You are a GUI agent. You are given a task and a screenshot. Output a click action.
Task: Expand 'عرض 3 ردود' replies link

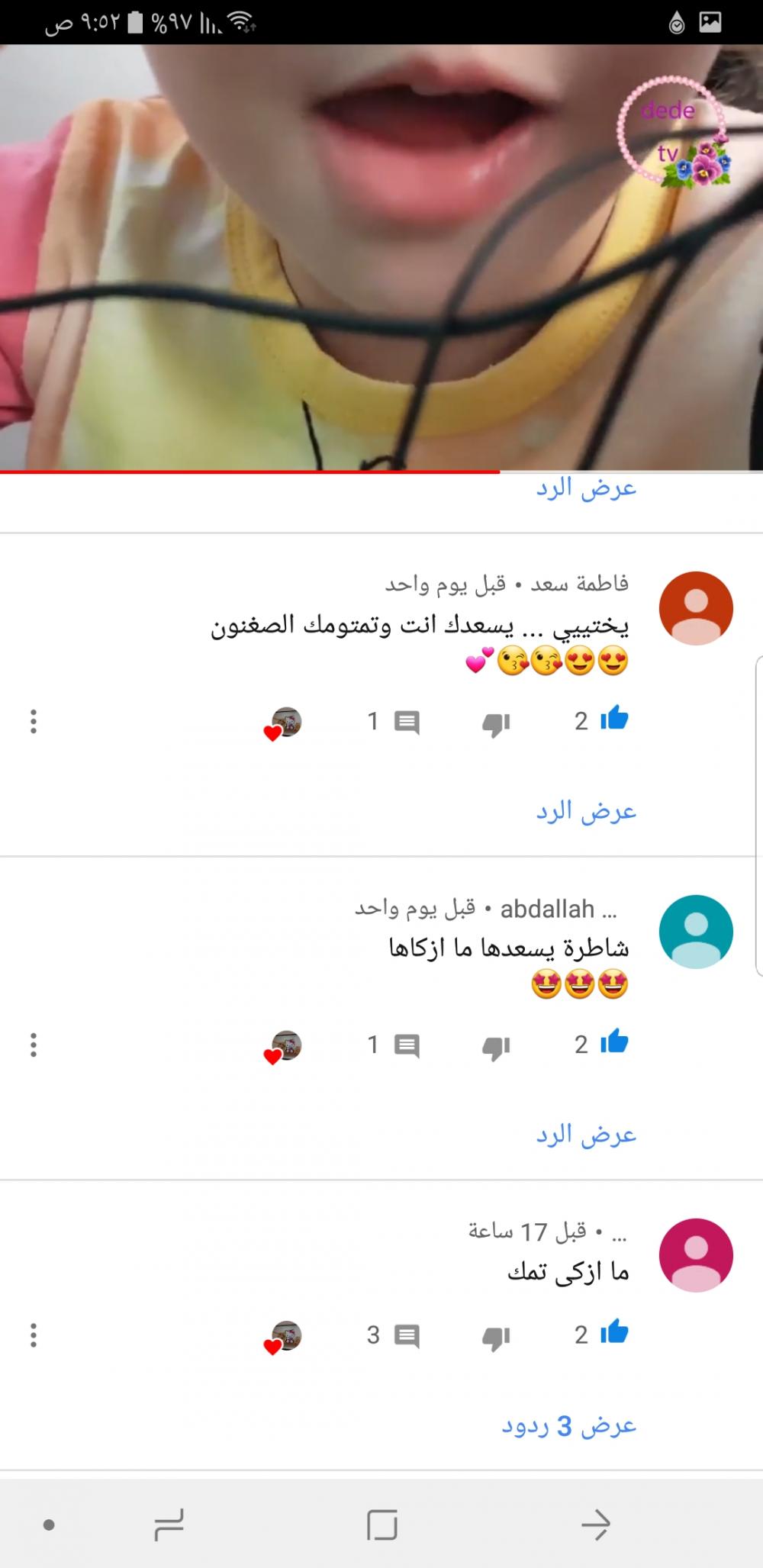[x=569, y=1425]
